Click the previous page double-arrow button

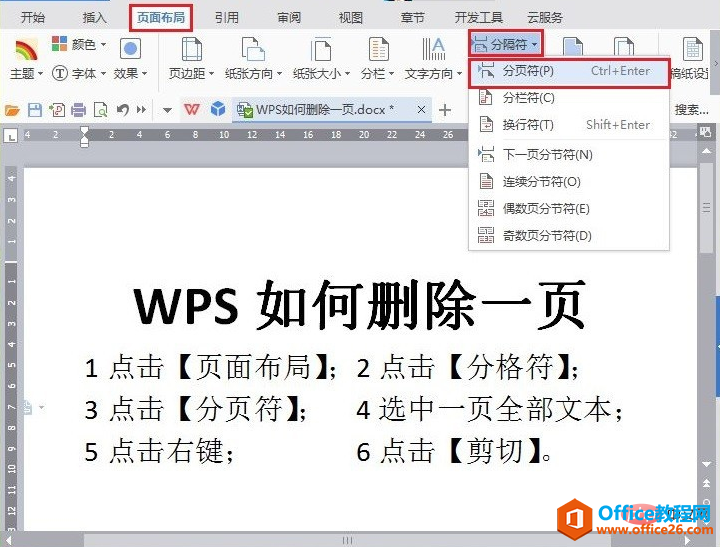[x=707, y=483]
